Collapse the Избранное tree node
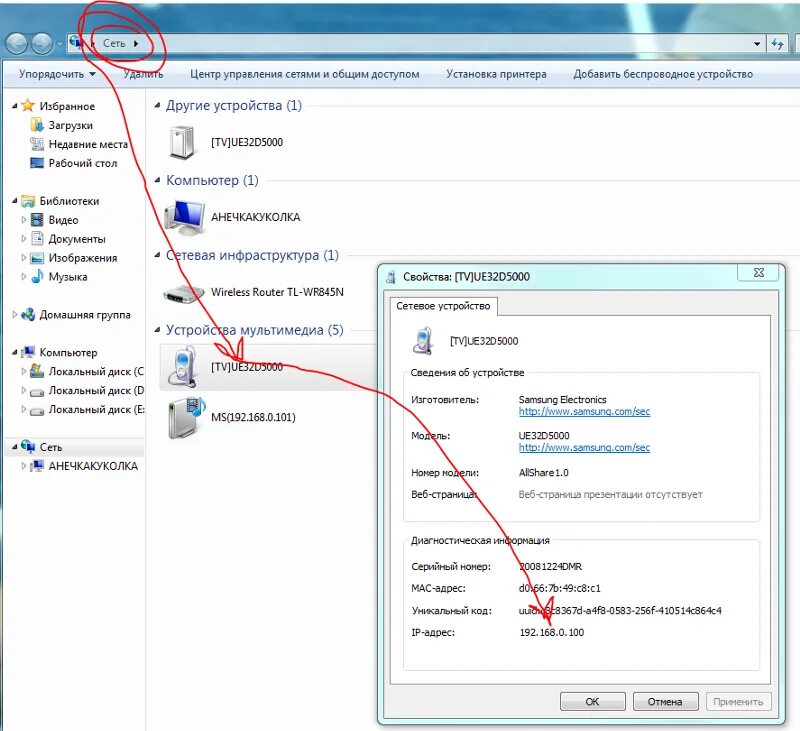 pyautogui.click(x=15, y=106)
